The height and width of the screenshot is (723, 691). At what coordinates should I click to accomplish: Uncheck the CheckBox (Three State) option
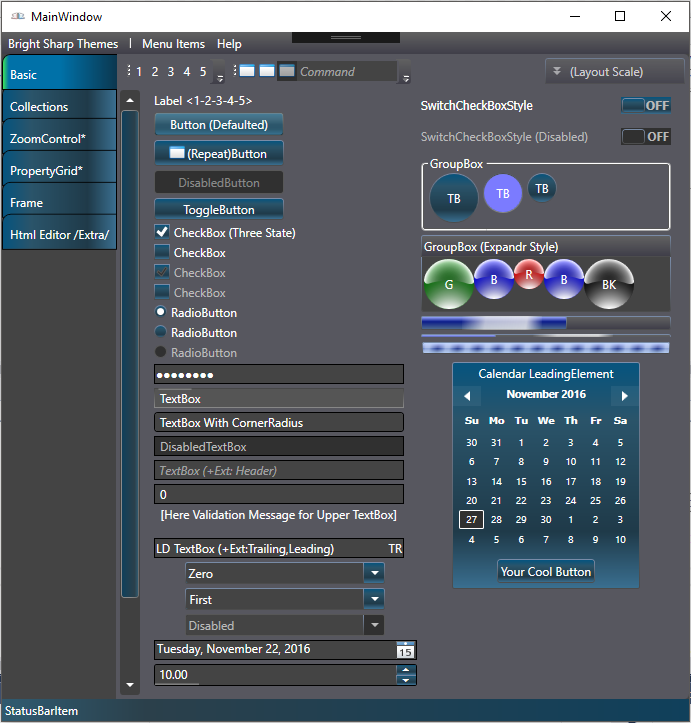point(162,232)
